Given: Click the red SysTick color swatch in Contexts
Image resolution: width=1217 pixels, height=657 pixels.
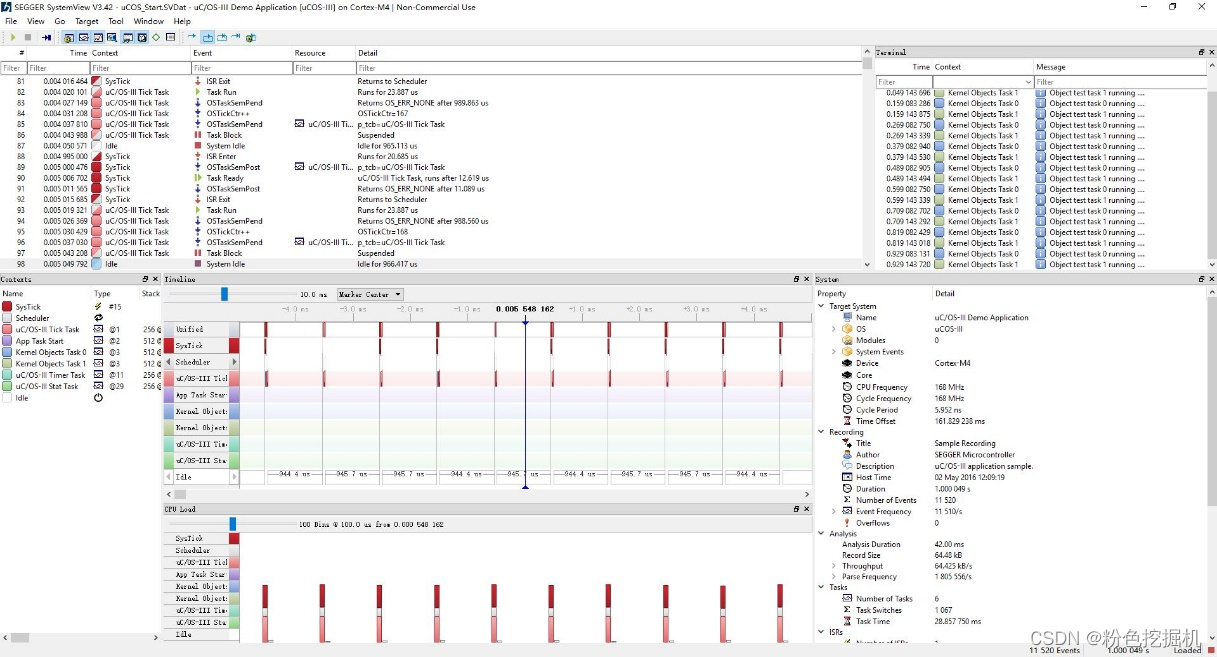Looking at the screenshot, I should point(7,307).
